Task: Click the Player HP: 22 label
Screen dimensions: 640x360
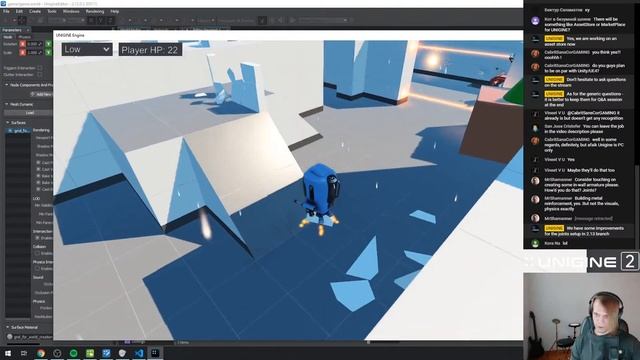Action: [150, 50]
